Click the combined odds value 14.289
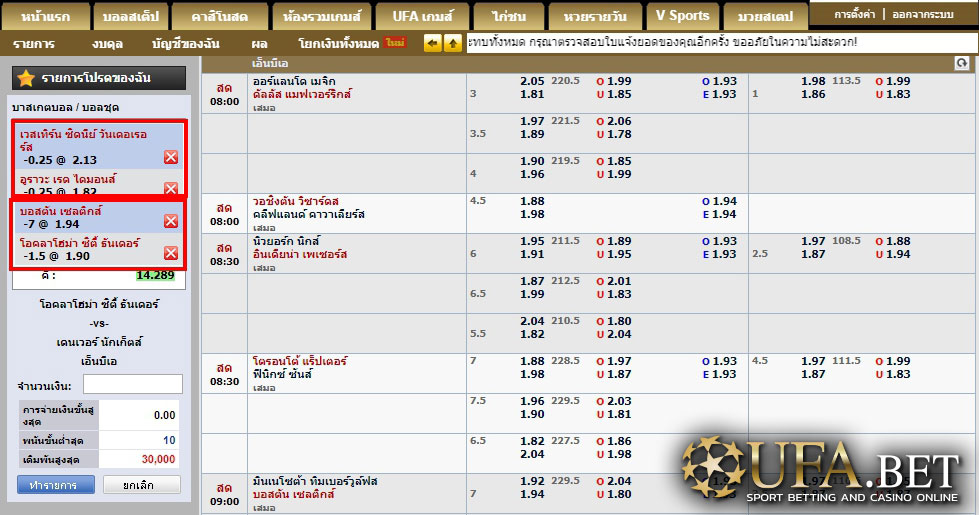Screen dimensions: 979x515 (x=155, y=275)
